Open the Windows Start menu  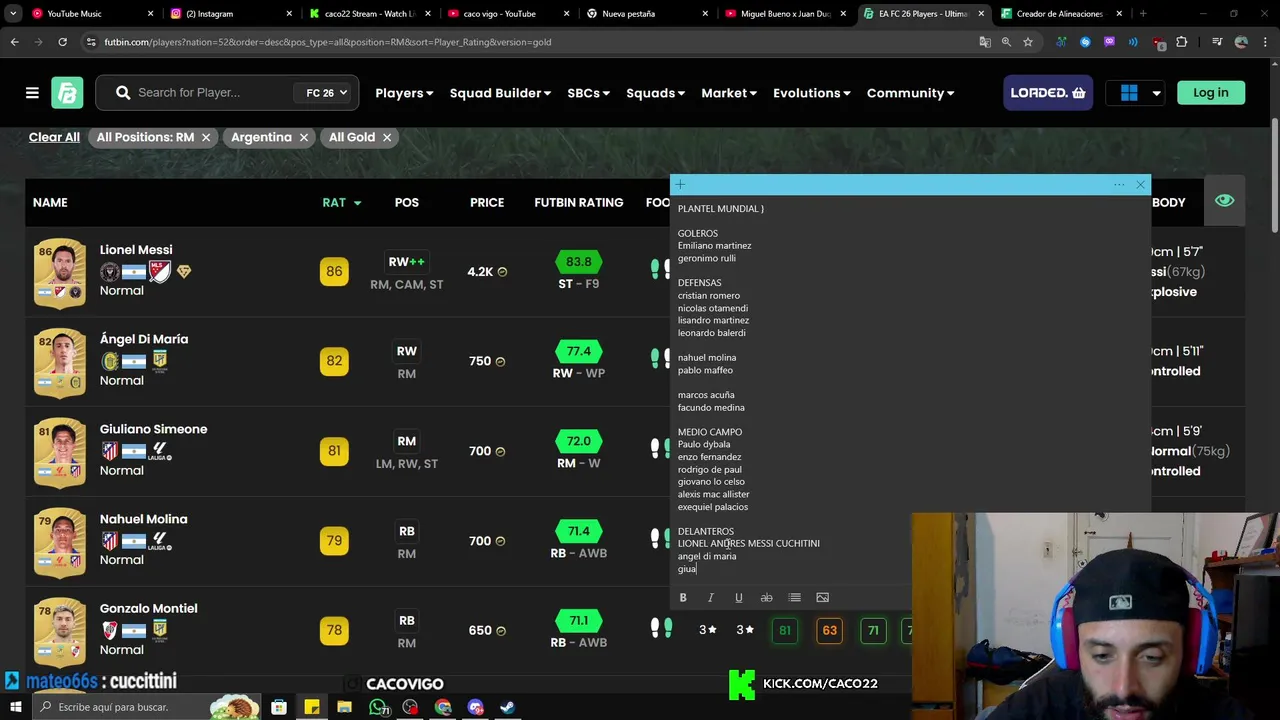click(x=18, y=707)
